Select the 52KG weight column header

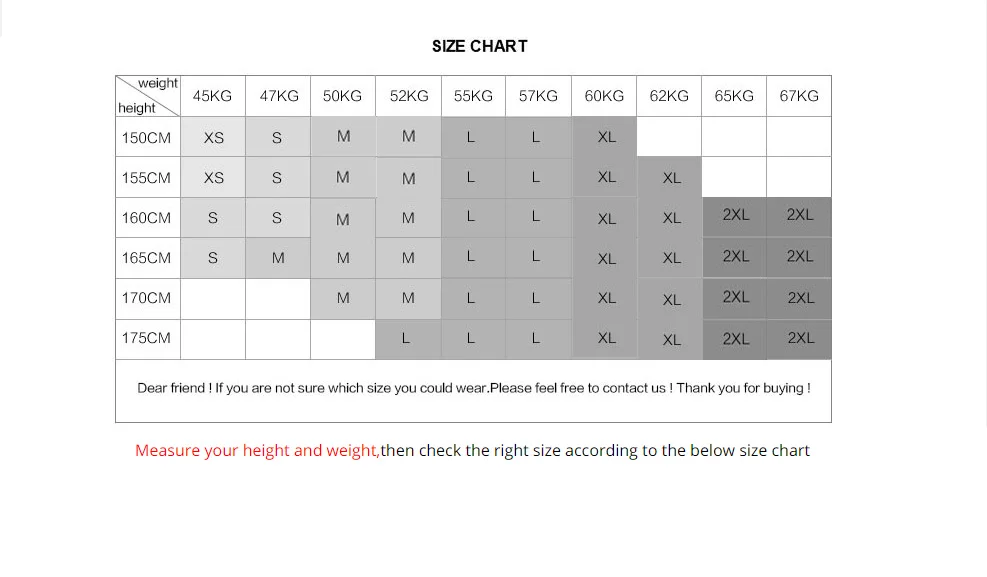(x=409, y=96)
